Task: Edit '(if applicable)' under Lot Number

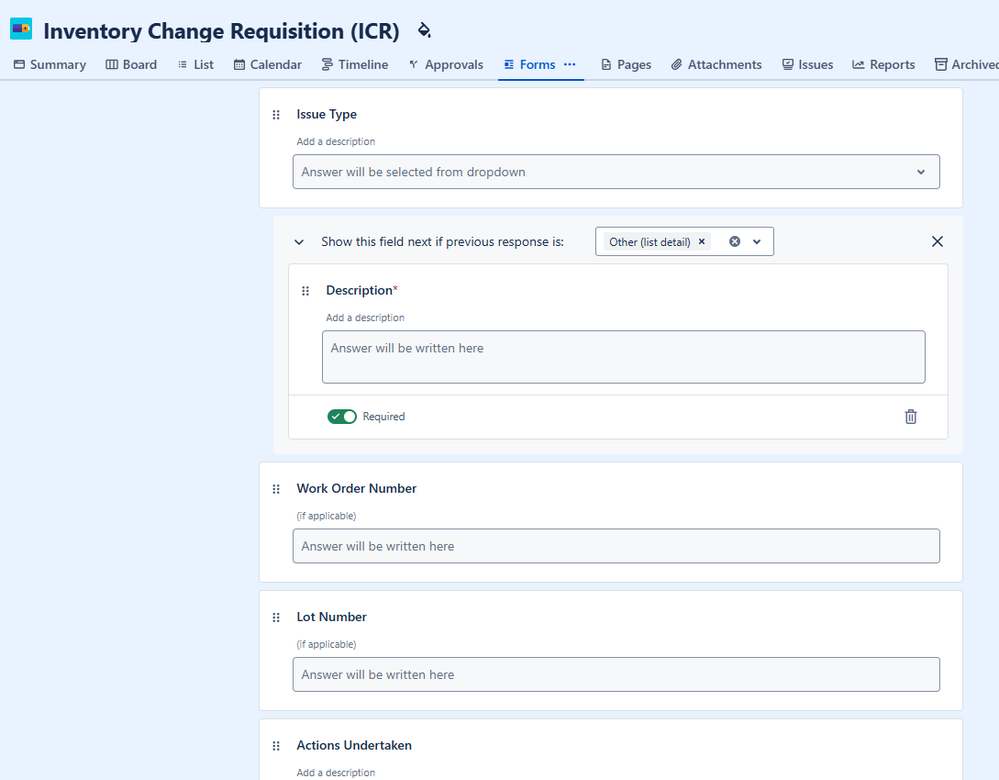Action: tap(326, 644)
